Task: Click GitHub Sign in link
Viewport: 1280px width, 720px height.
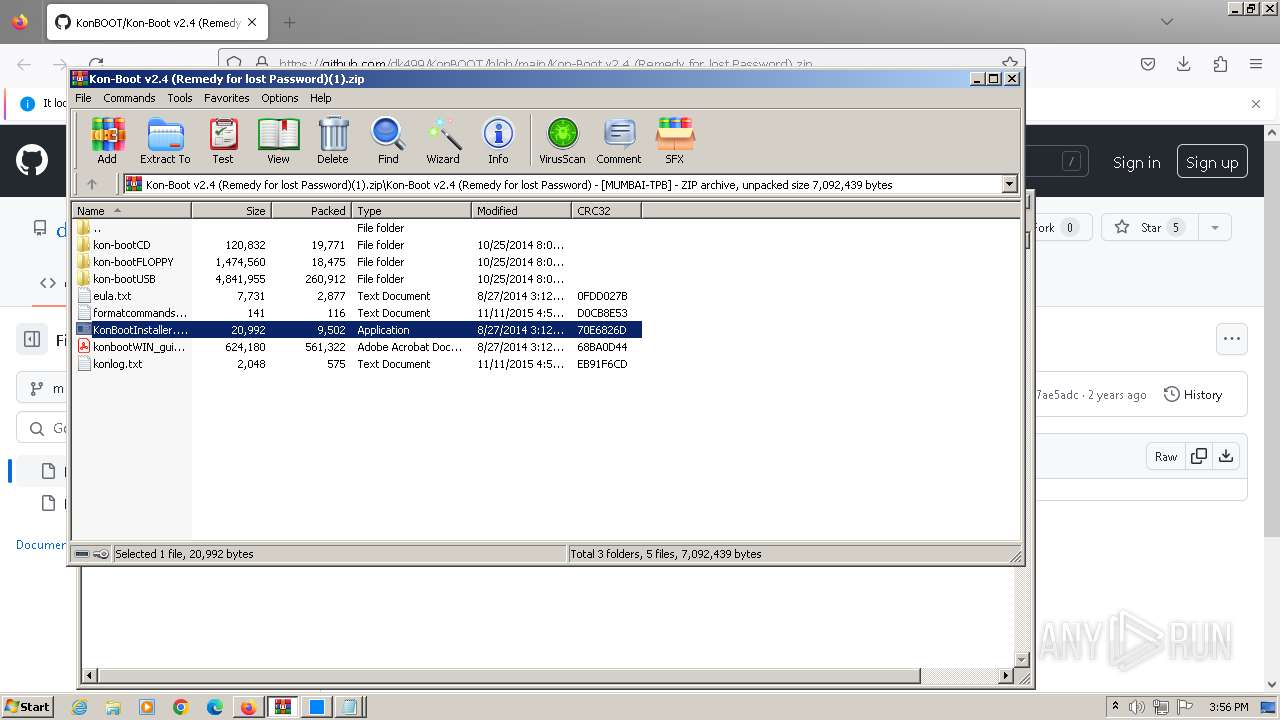Action: 1137,162
